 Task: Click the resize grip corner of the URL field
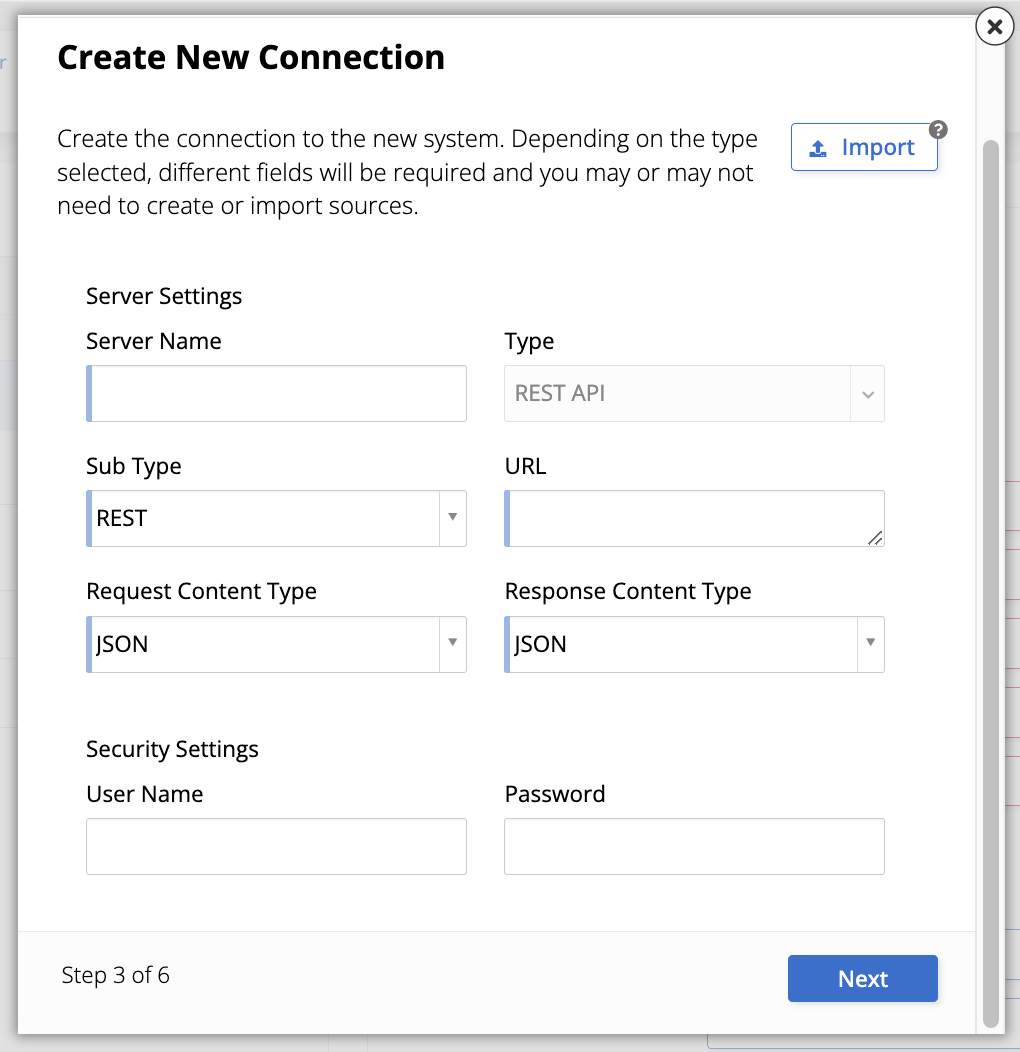[877, 540]
